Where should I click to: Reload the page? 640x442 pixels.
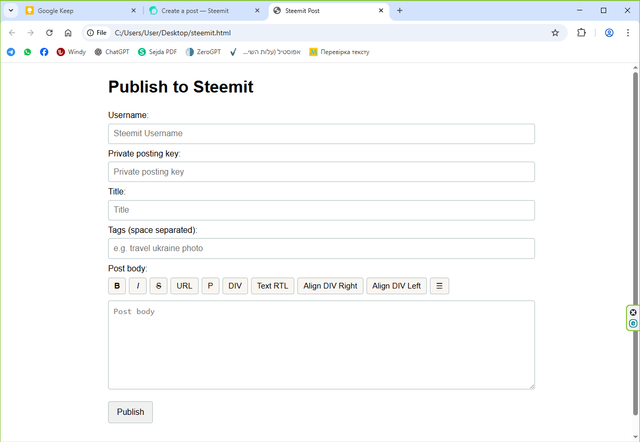pyautogui.click(x=49, y=33)
